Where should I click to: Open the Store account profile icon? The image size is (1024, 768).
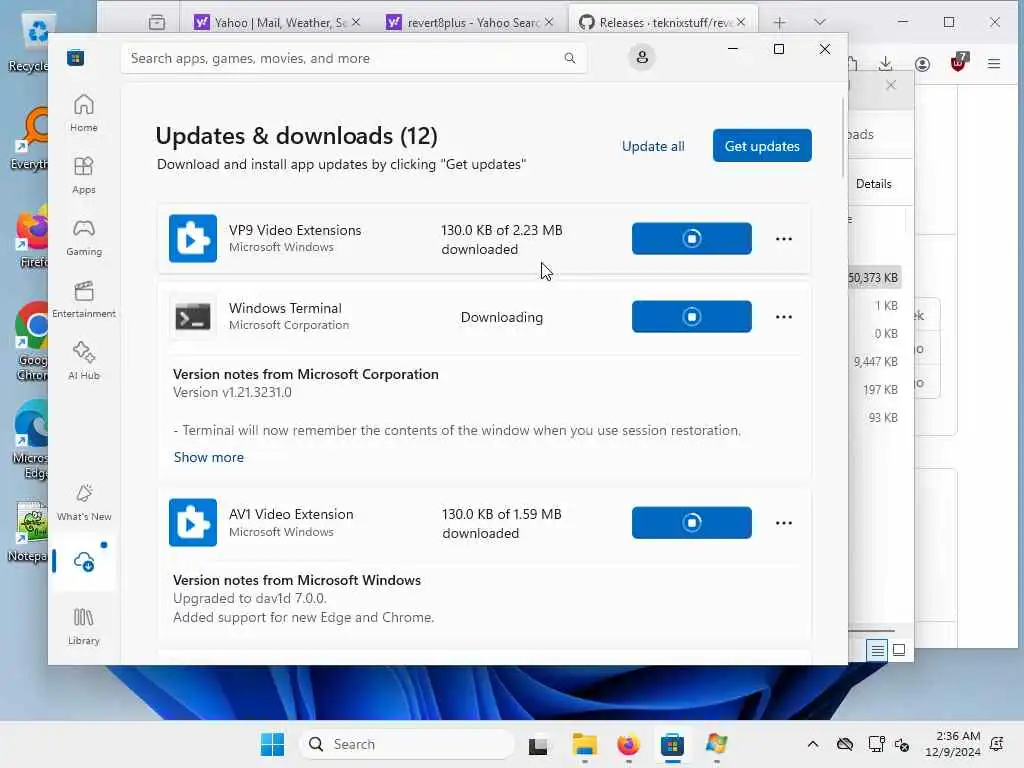coord(642,57)
